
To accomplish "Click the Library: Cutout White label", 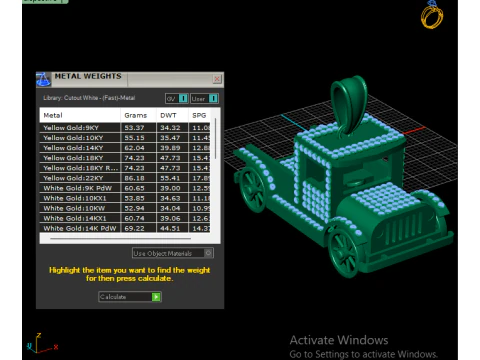I will (89, 98).
